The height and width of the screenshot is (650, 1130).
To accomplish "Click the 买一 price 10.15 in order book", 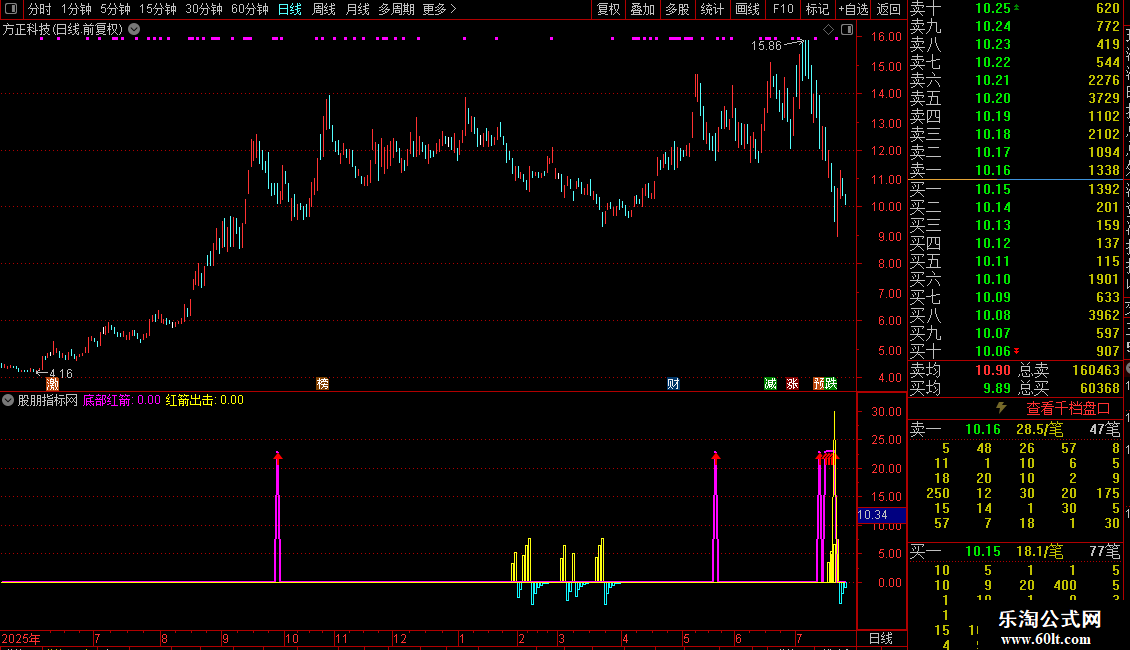I will pos(992,189).
